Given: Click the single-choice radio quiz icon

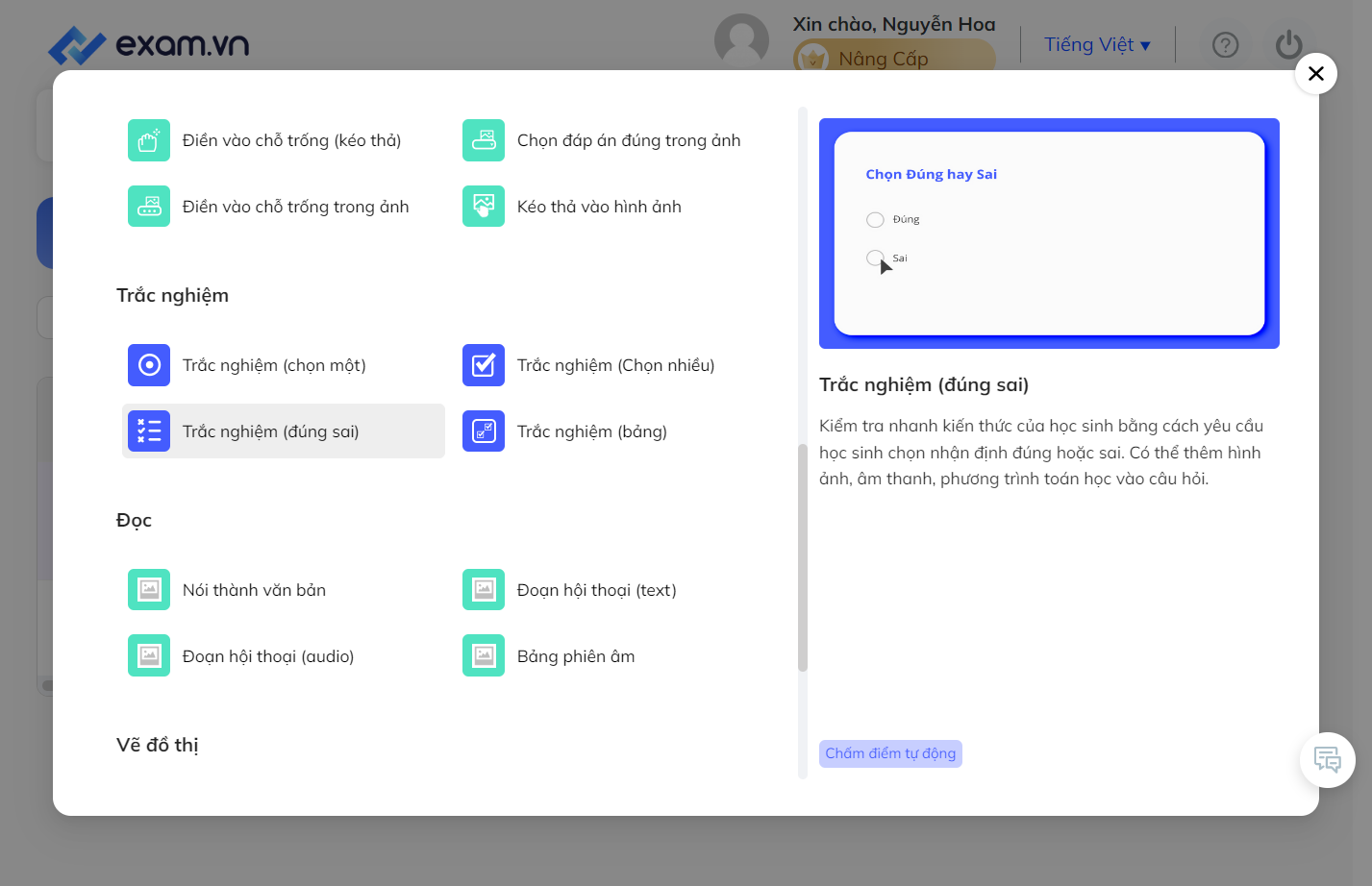Looking at the screenshot, I should click(x=149, y=365).
